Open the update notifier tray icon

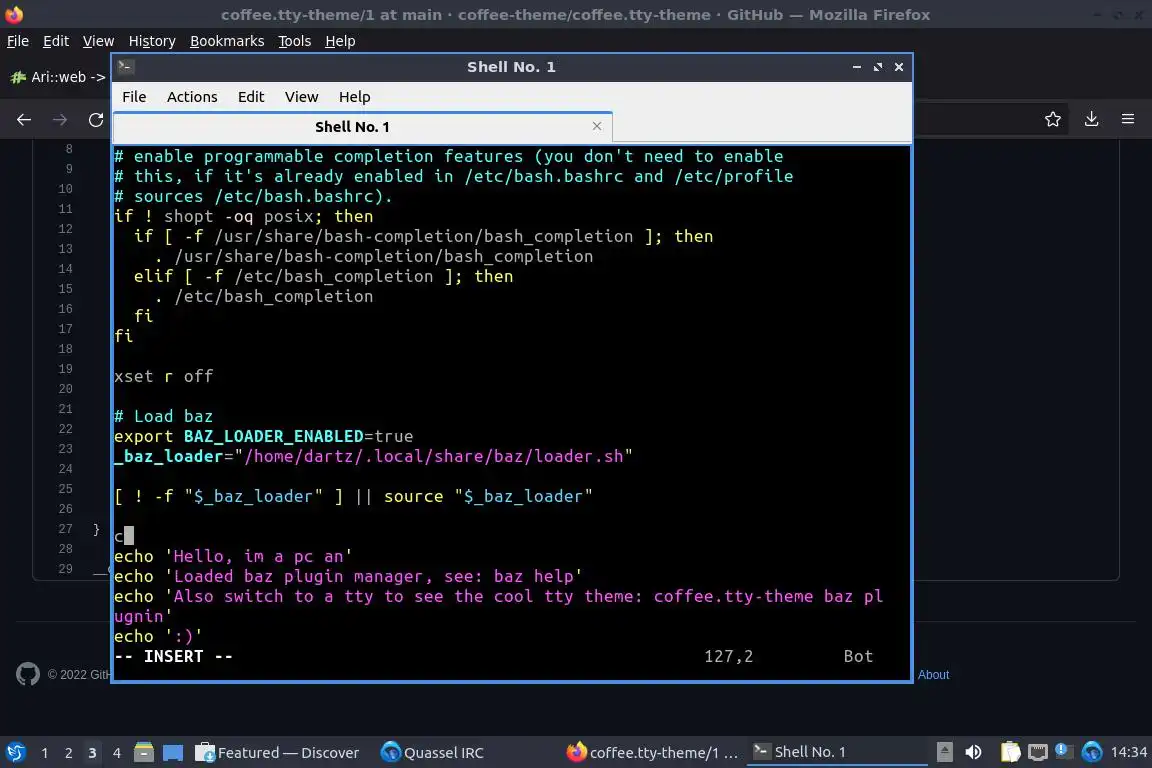pos(1063,751)
